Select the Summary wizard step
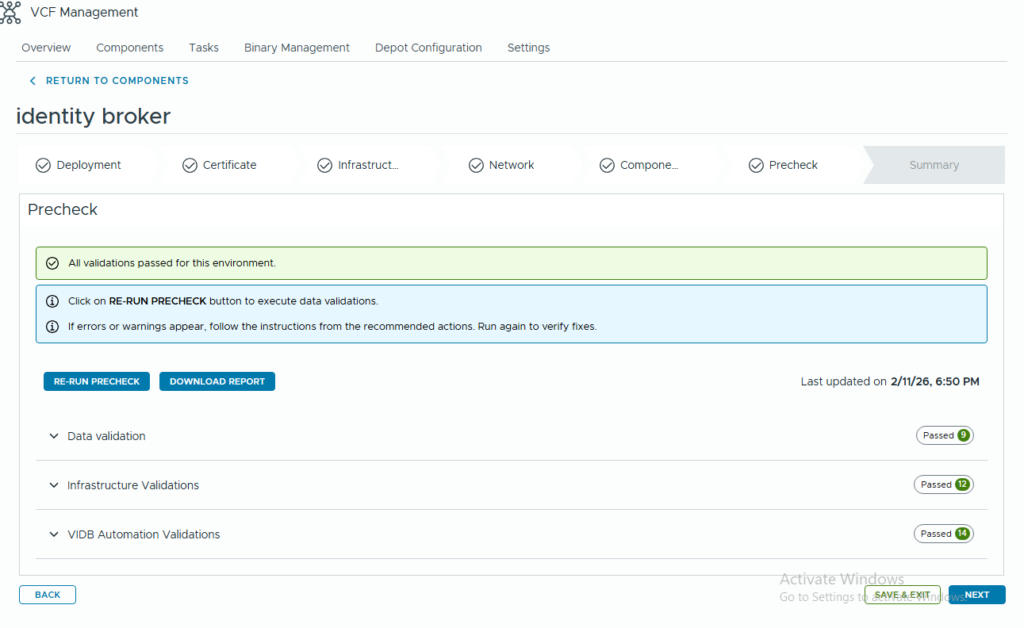This screenshot has width=1024, height=628. [933, 166]
